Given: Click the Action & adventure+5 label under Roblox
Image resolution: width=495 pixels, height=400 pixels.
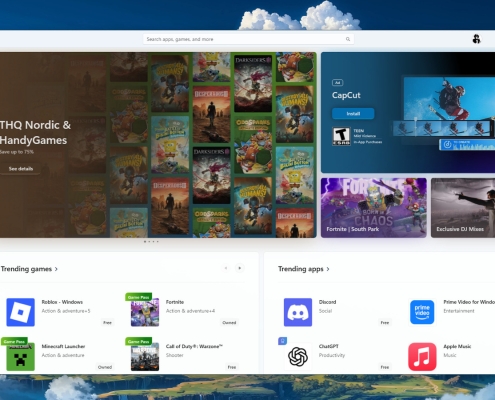Looking at the screenshot, I should (66, 311).
